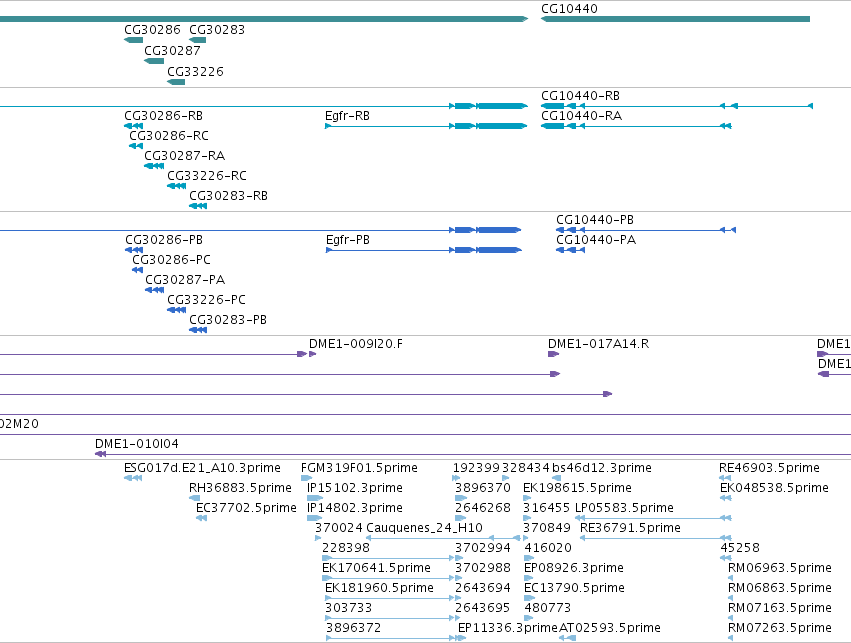
Task: Click the RM06863.5prime EST label
Action: pos(780,588)
